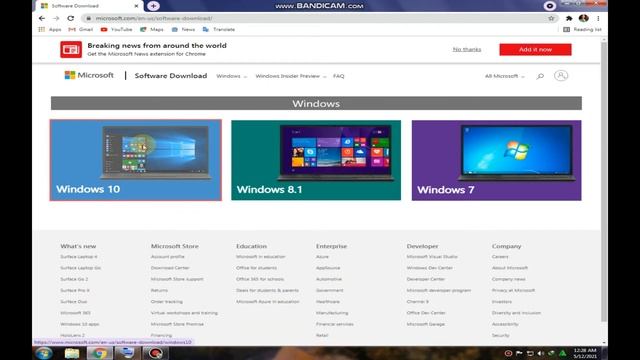Open the Chrome profile avatar

[584, 18]
